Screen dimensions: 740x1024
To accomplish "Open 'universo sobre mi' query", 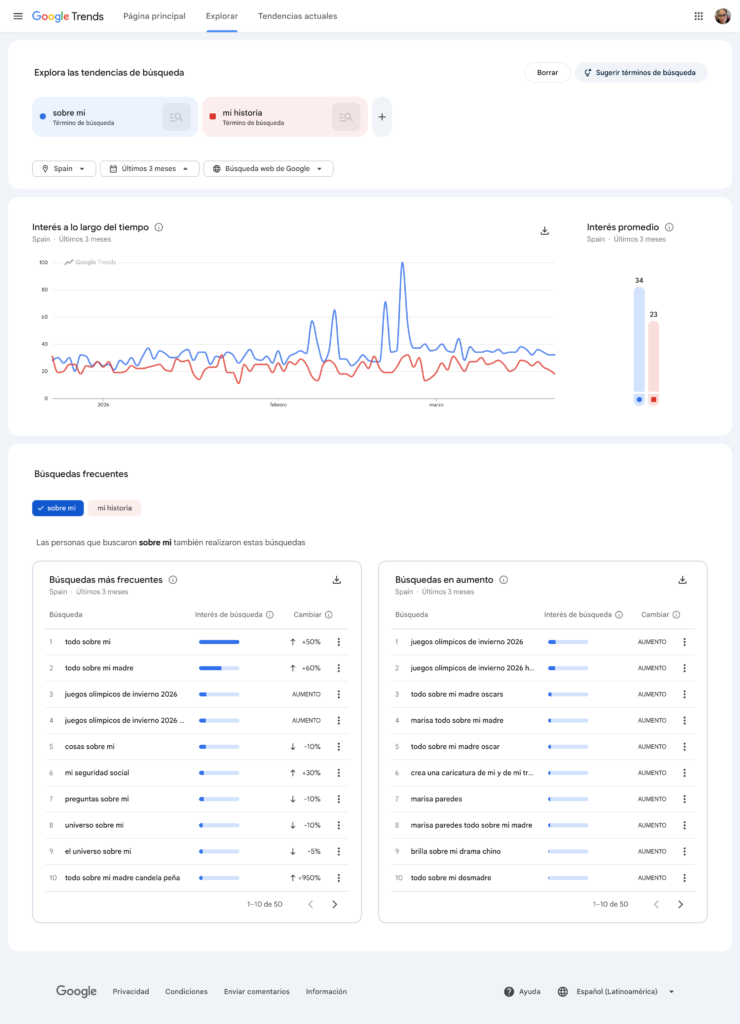I will coord(94,825).
